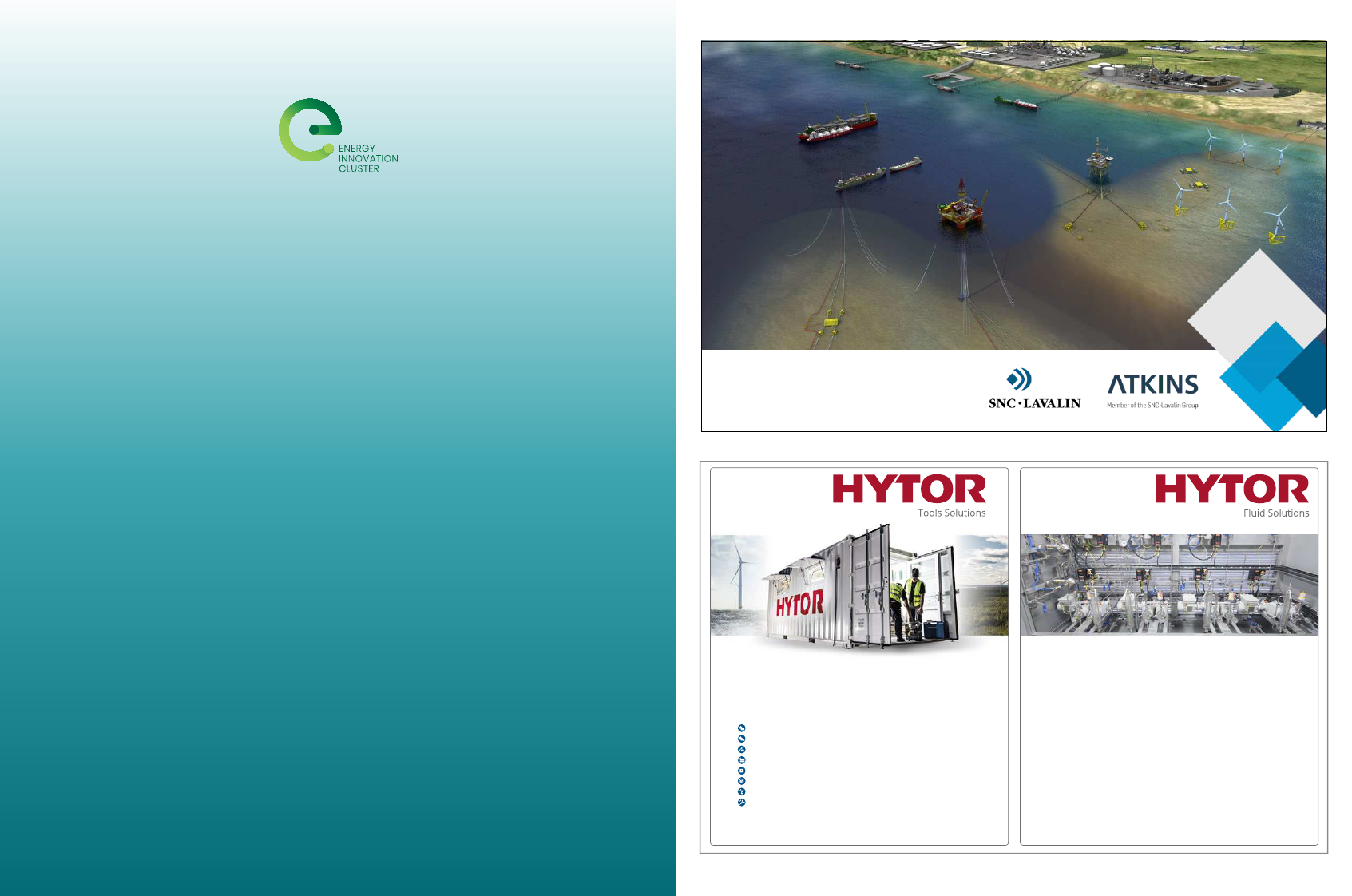
Task: Click the HYTOR logo above Fluid Solutions
Action: [1232, 489]
